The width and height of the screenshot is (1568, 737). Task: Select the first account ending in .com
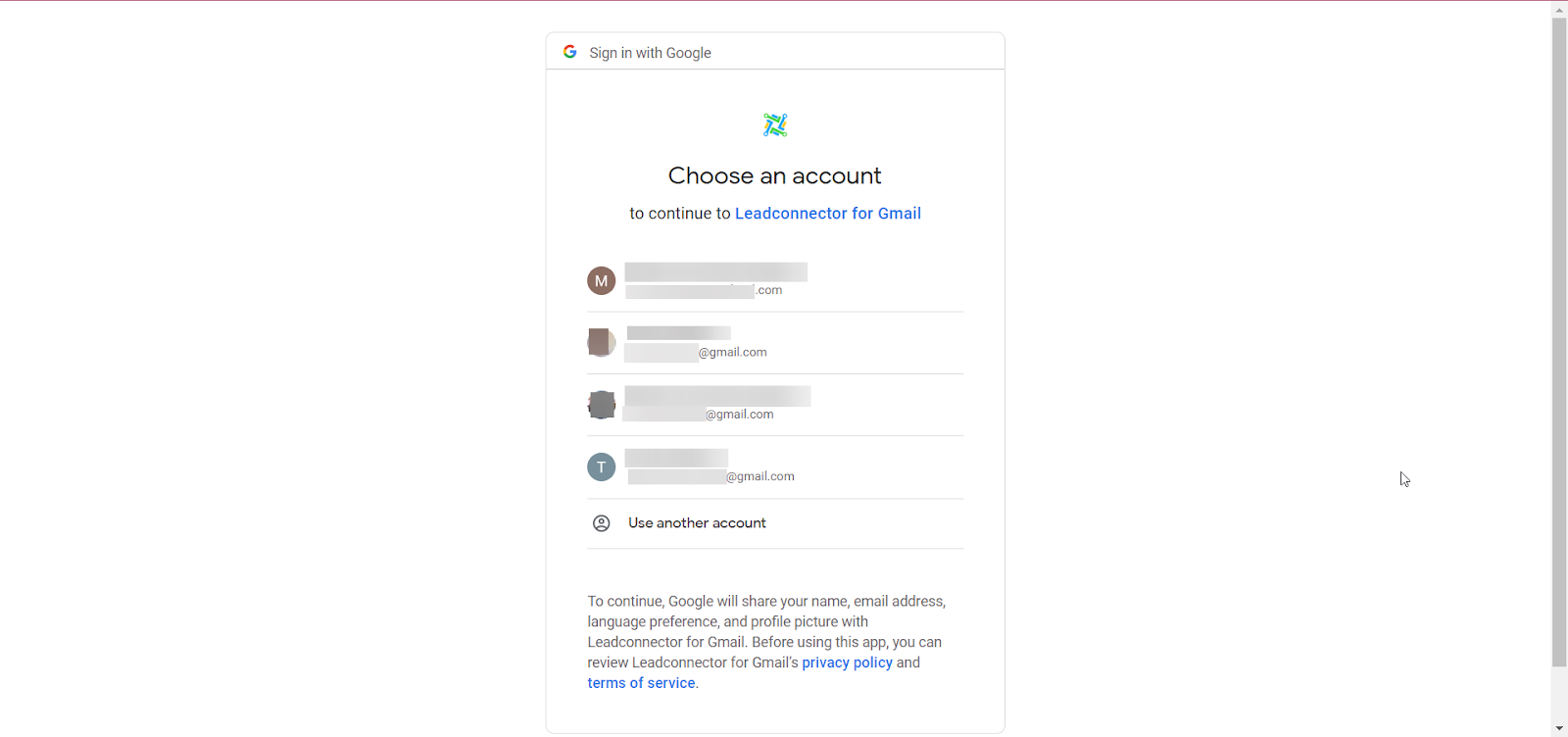point(775,280)
